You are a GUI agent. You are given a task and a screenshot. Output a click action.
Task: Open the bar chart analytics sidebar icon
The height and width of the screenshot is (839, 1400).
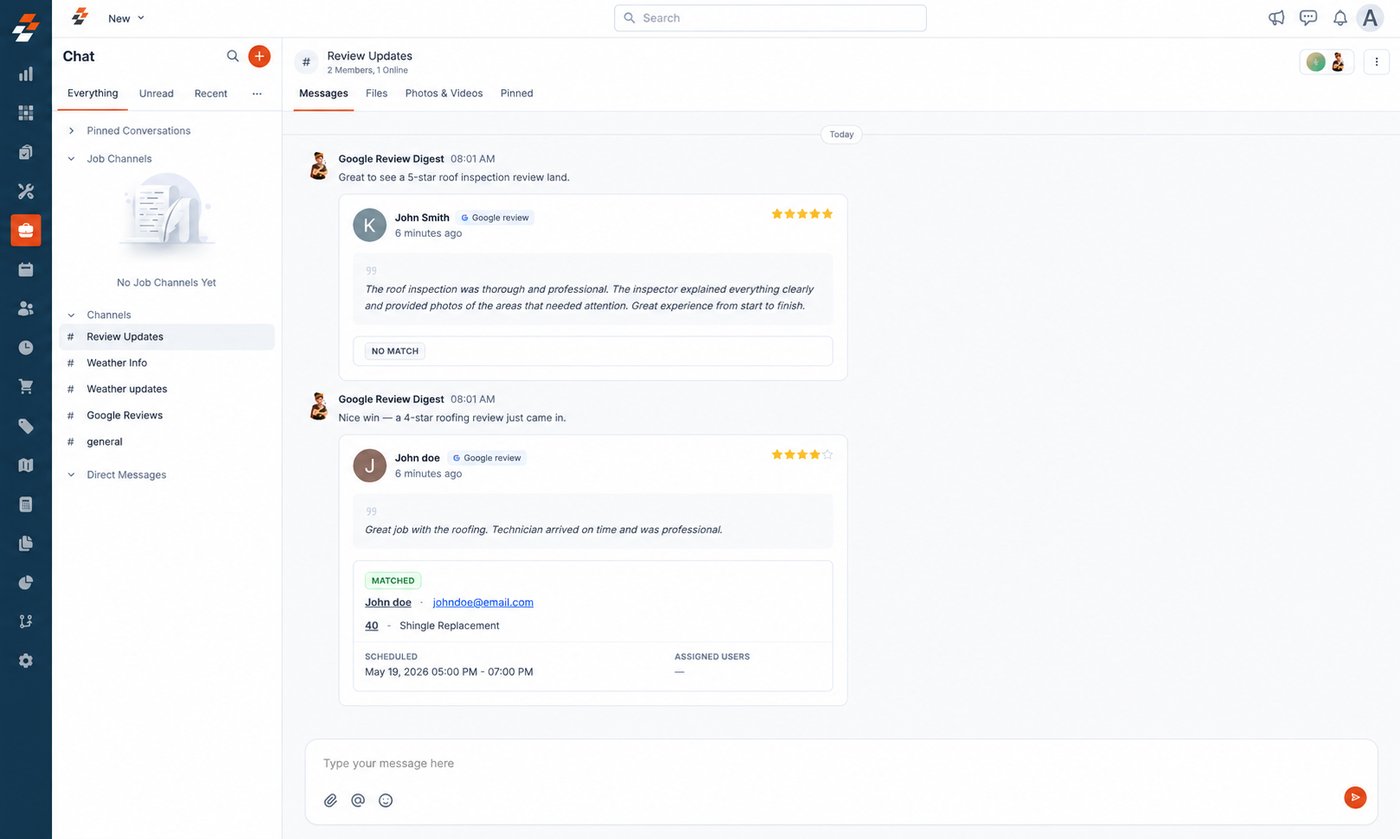click(26, 73)
